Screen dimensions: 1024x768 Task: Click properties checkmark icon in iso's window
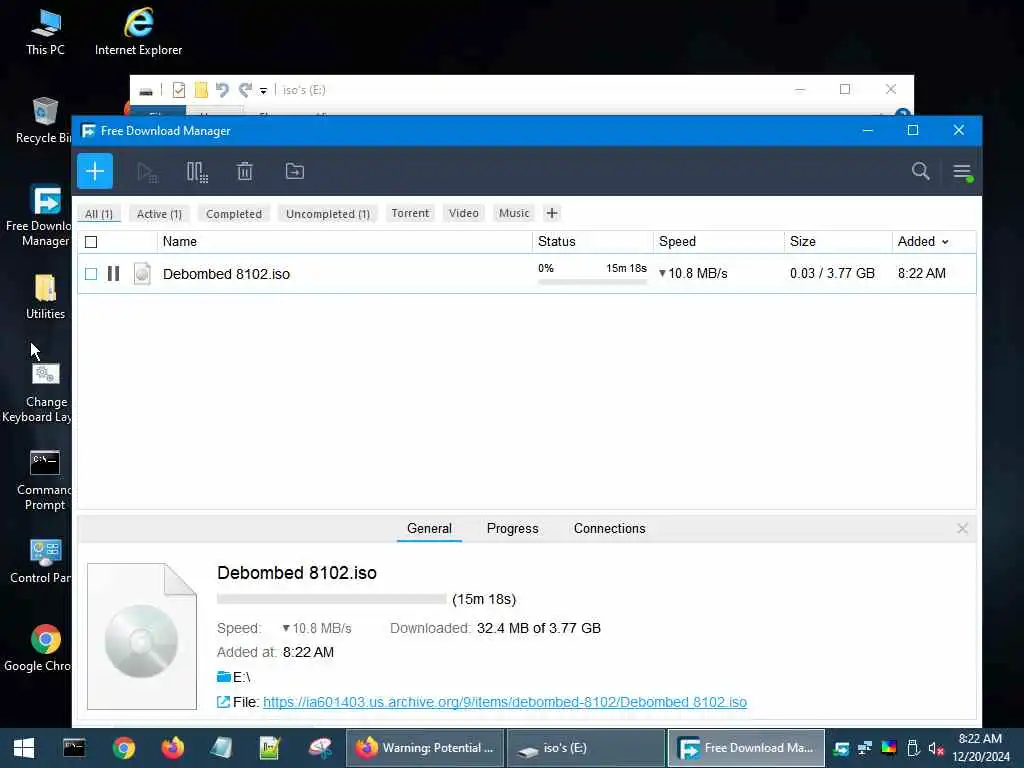pos(178,90)
